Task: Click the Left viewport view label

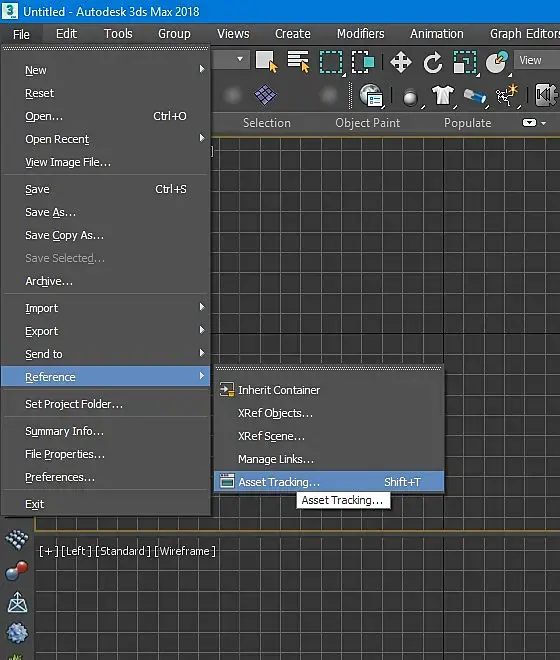Action: tap(76, 551)
